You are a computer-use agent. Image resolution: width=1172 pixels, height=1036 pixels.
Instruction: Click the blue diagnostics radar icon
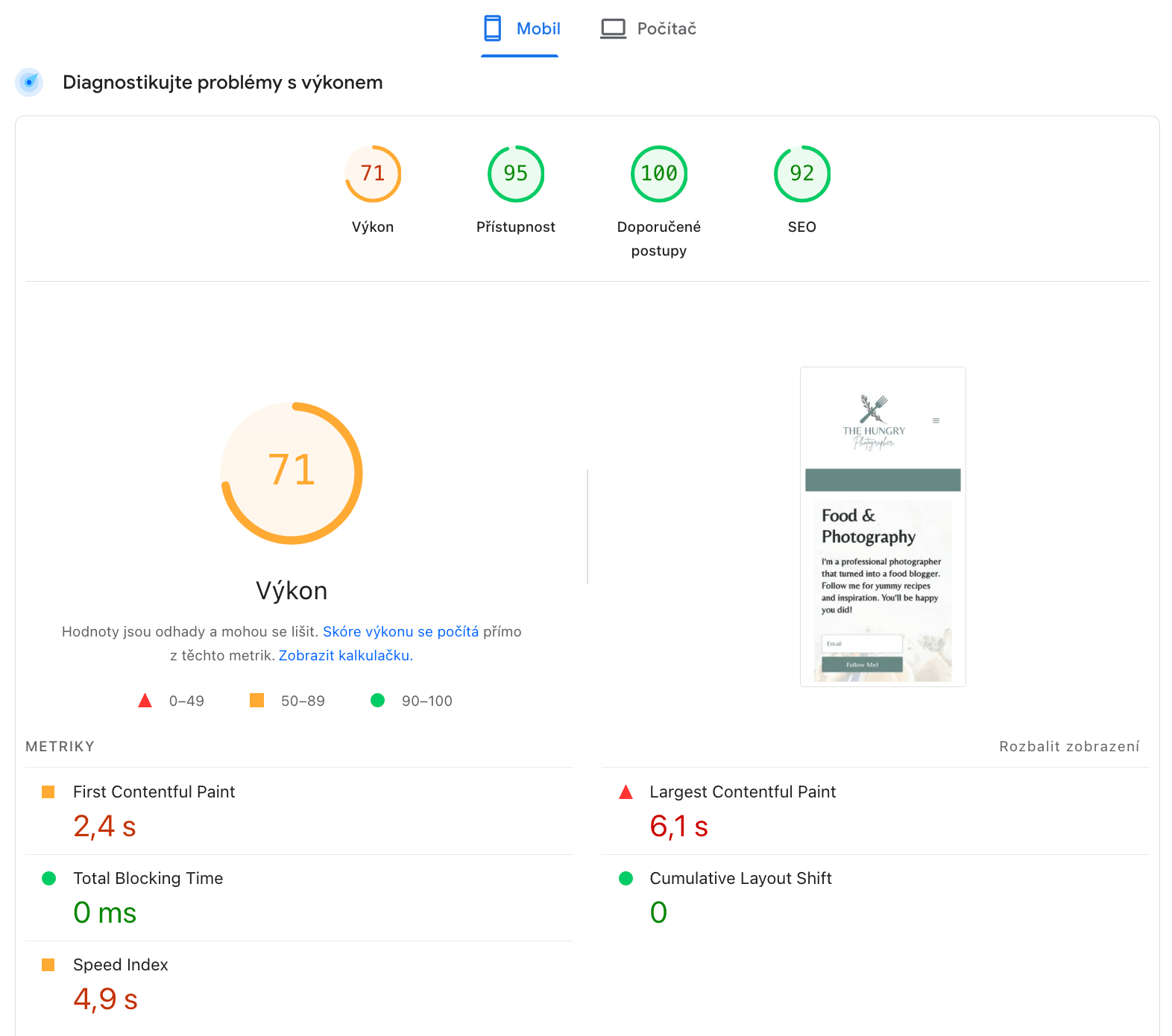[29, 82]
